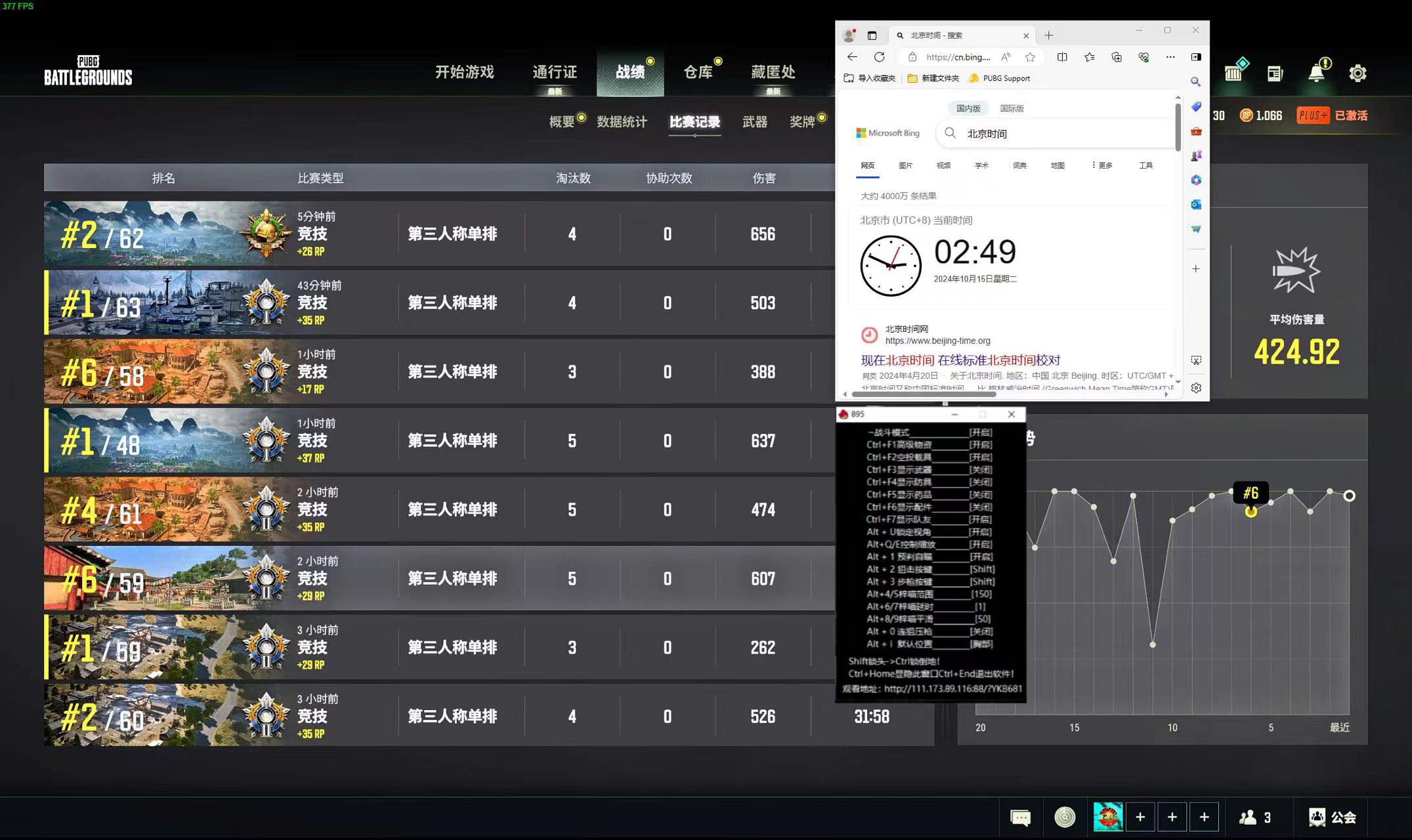This screenshot has width=1412, height=840.
Task: Click the #6 marker on the trend chart
Action: pyautogui.click(x=1251, y=511)
